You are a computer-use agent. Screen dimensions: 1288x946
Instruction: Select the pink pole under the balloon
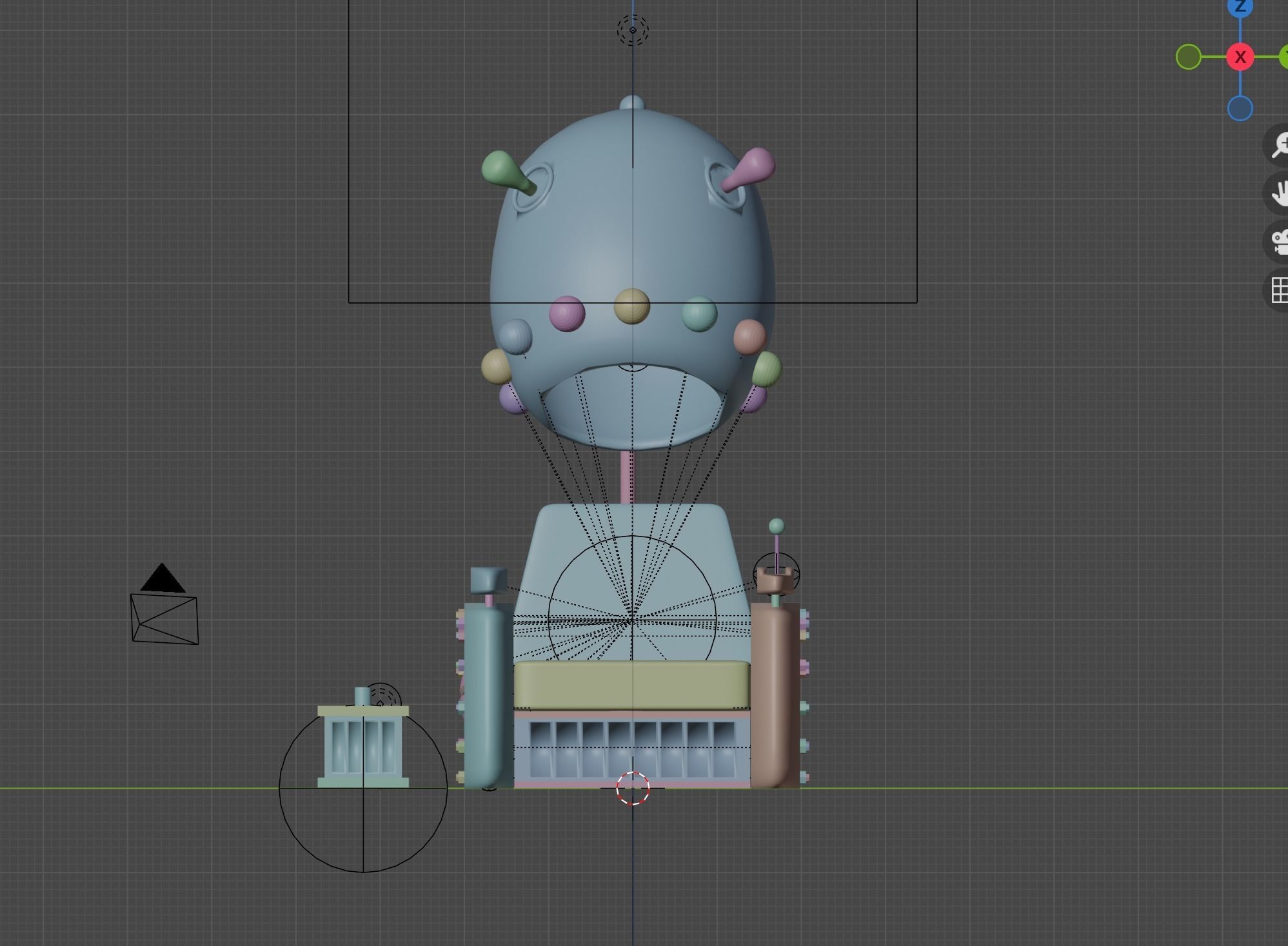tap(626, 477)
